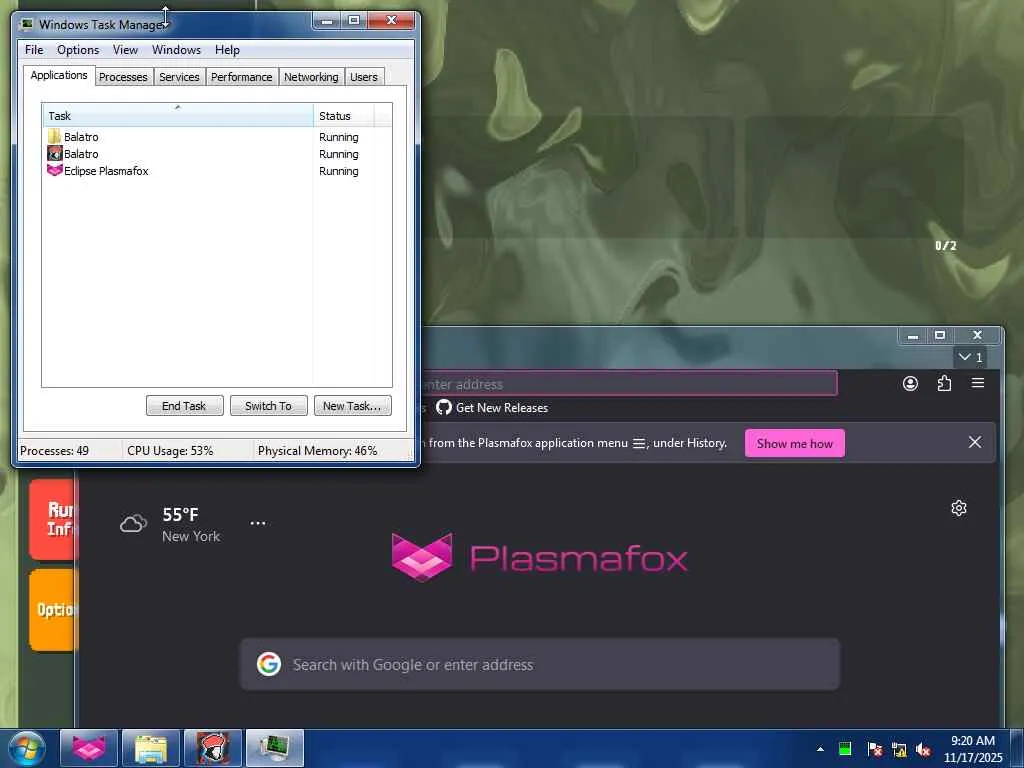Open the Plasmafox extensions puzzle icon
This screenshot has height=768, width=1024.
click(x=944, y=383)
